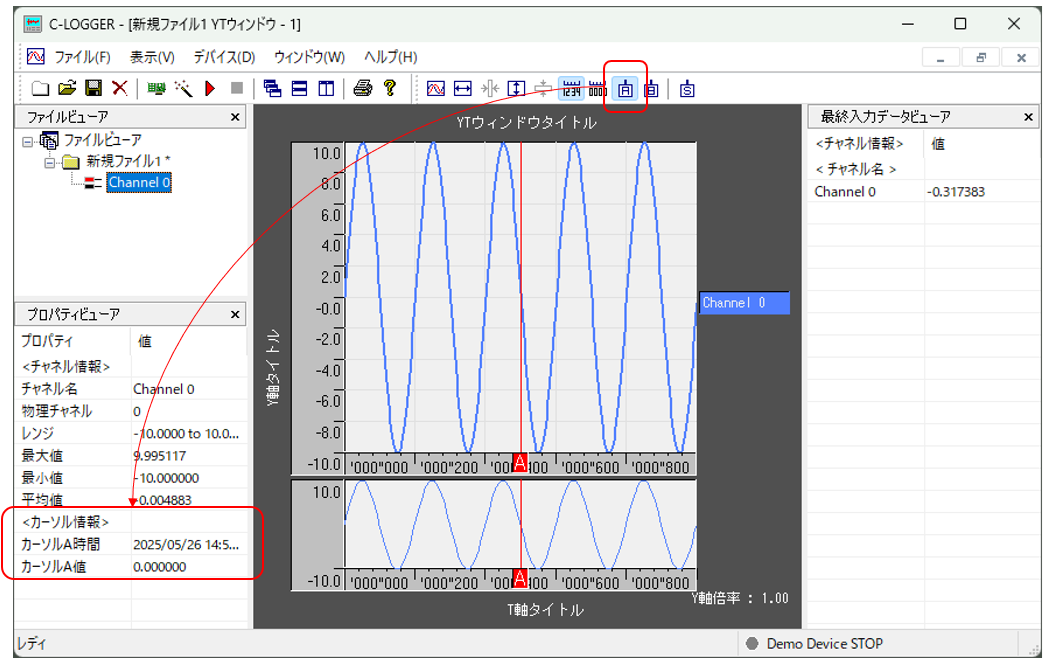The image size is (1045, 660).
Task: Toggle the 1234 numeric scale display button
Action: [x=571, y=89]
